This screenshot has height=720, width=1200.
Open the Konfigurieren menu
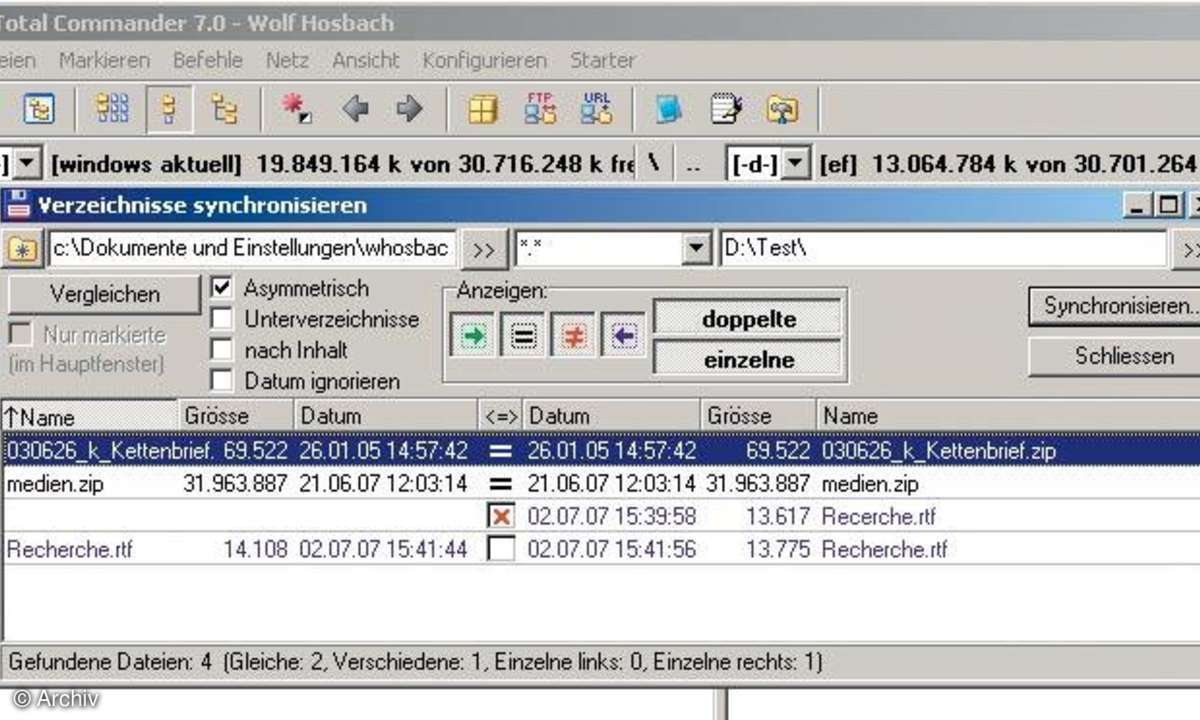point(485,60)
